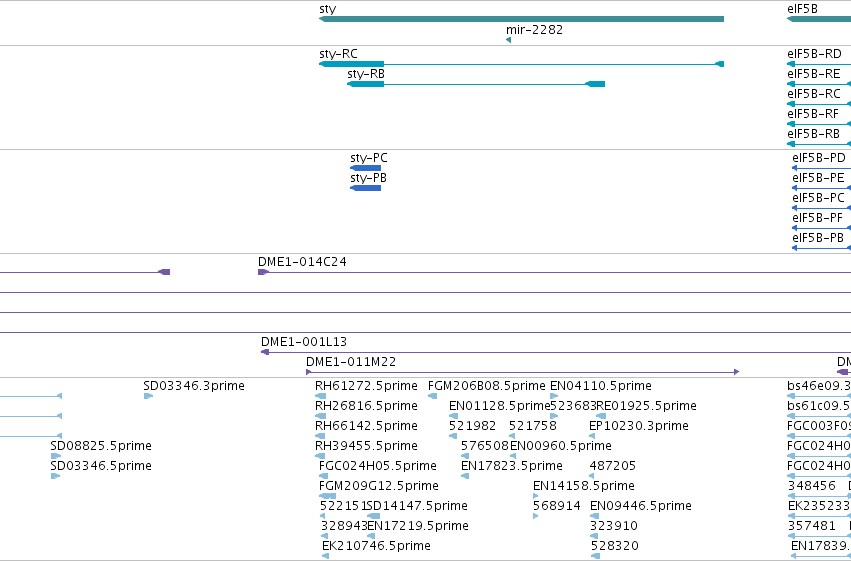Screen dimensions: 851x561
Task: Click the 521758 feature label
Action: coord(532,426)
